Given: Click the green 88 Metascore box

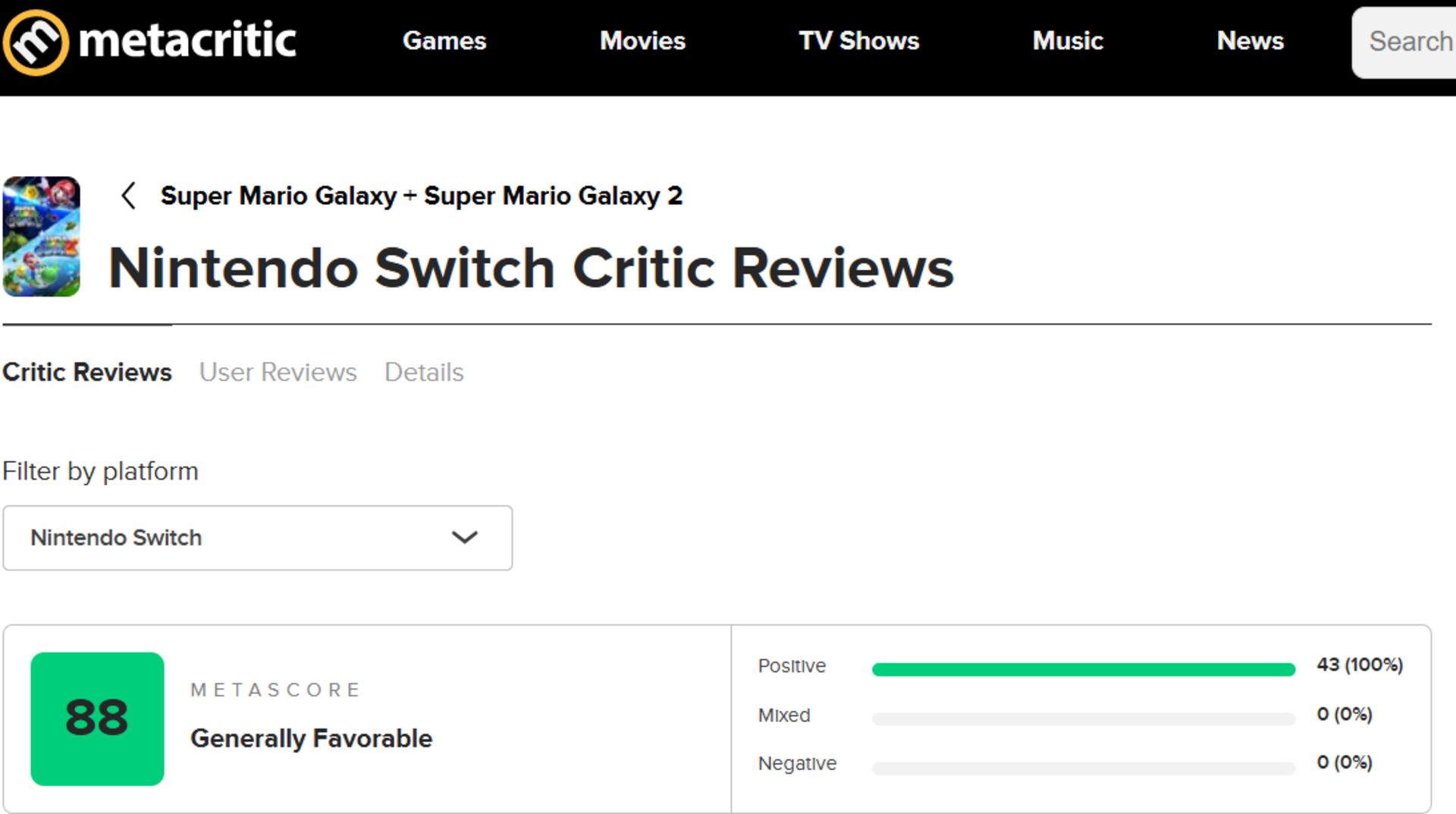Looking at the screenshot, I should pos(97,718).
